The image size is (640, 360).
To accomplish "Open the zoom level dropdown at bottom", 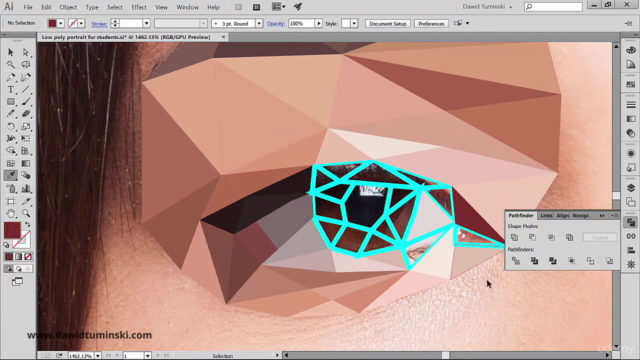I will click(98, 356).
